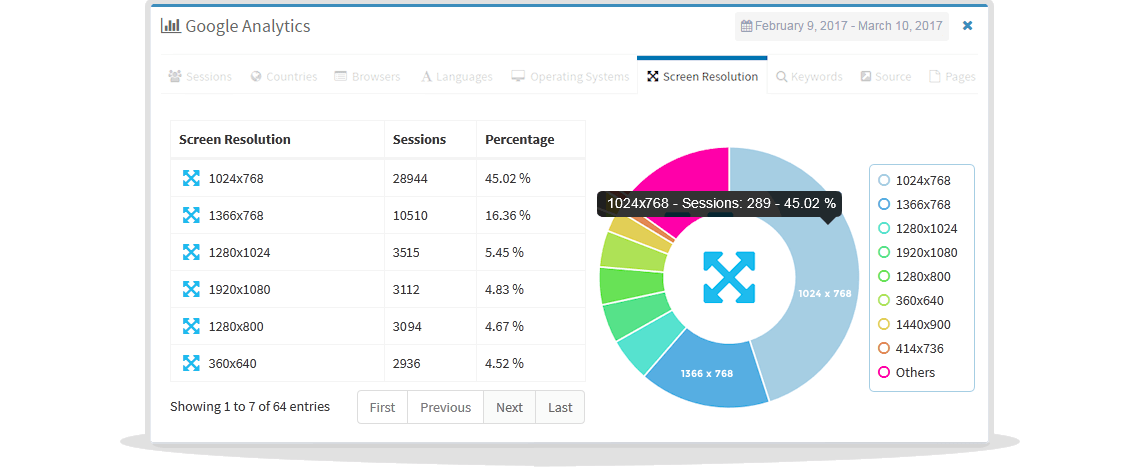This screenshot has width=1140, height=467.
Task: Open the Countries tab
Action: click(x=284, y=76)
